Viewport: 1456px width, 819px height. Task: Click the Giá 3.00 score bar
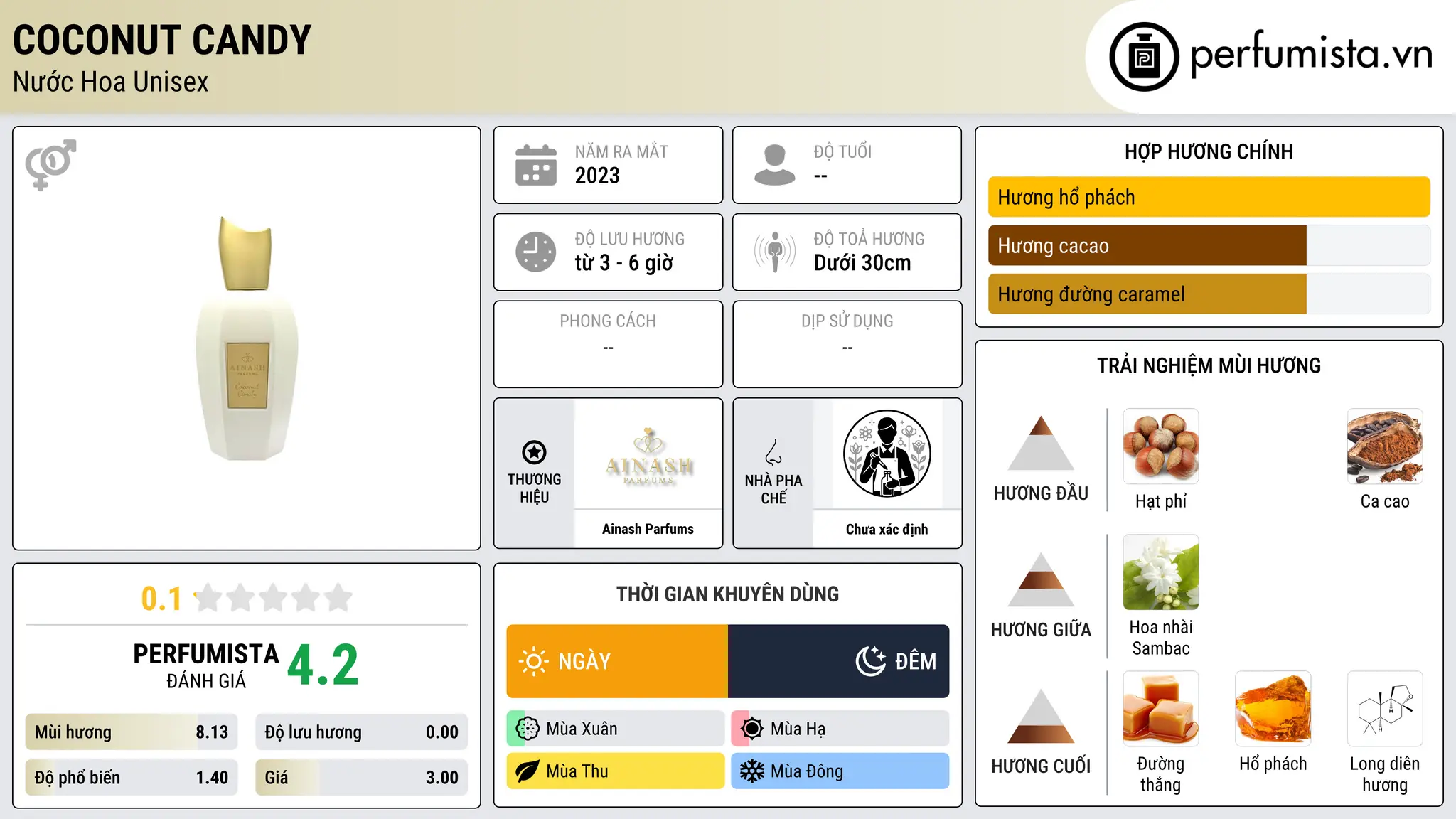click(x=362, y=778)
